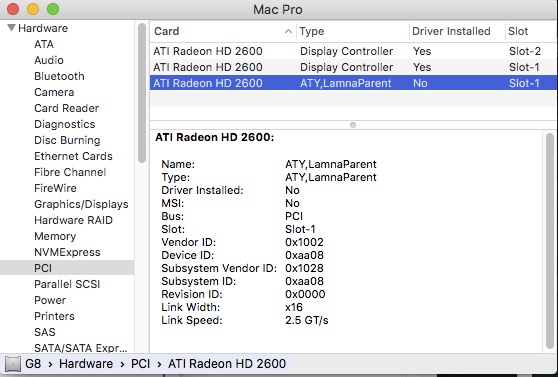This screenshot has width=558, height=377.
Task: Grab the split-pane divider handle dot
Action: coord(353,125)
